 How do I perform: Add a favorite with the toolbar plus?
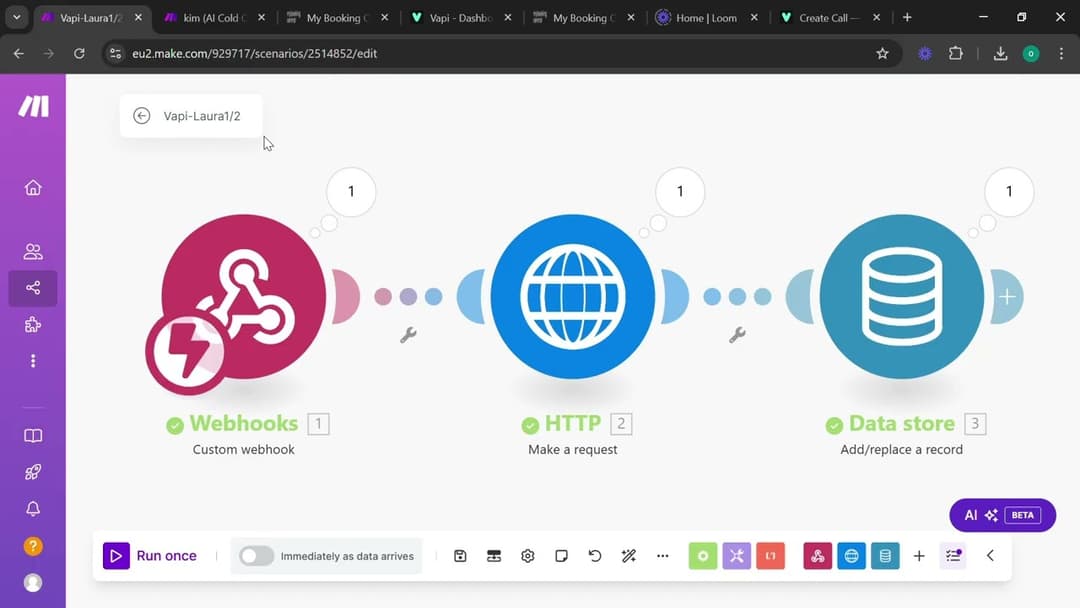919,556
